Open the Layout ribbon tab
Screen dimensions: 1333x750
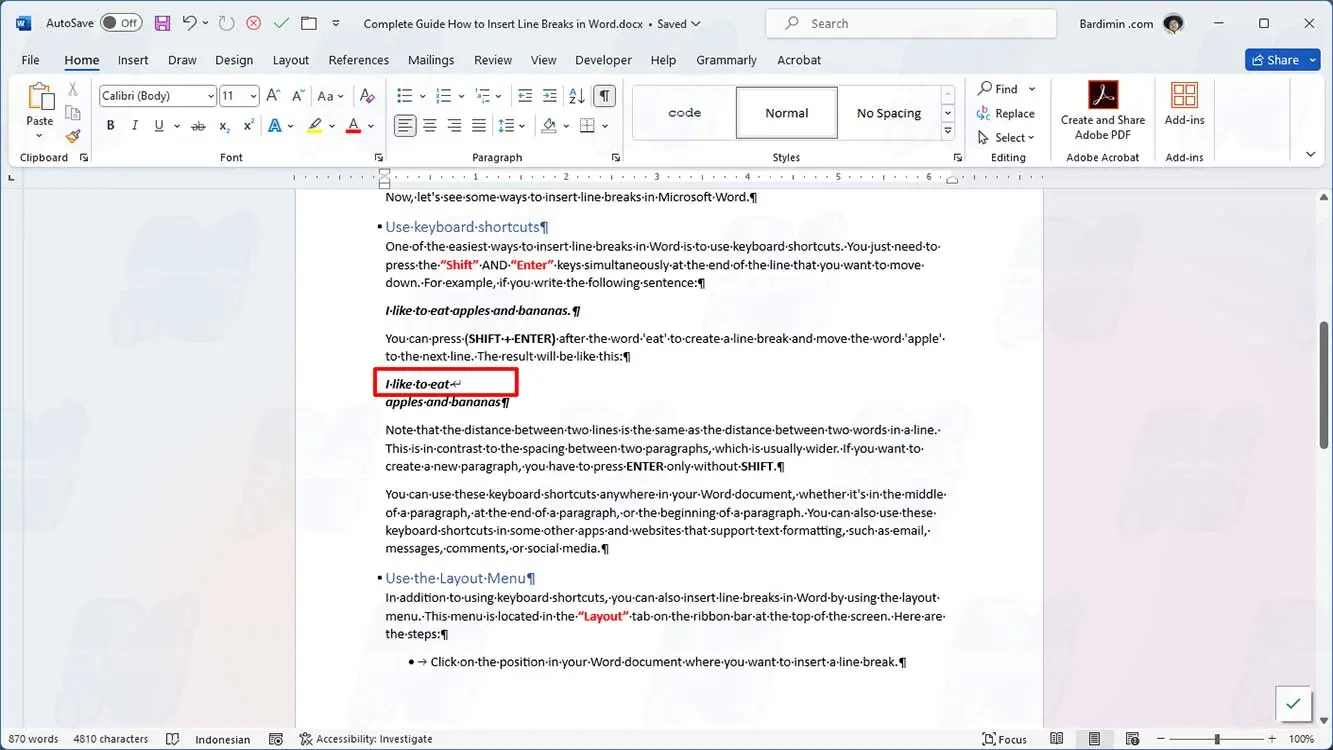tap(290, 60)
